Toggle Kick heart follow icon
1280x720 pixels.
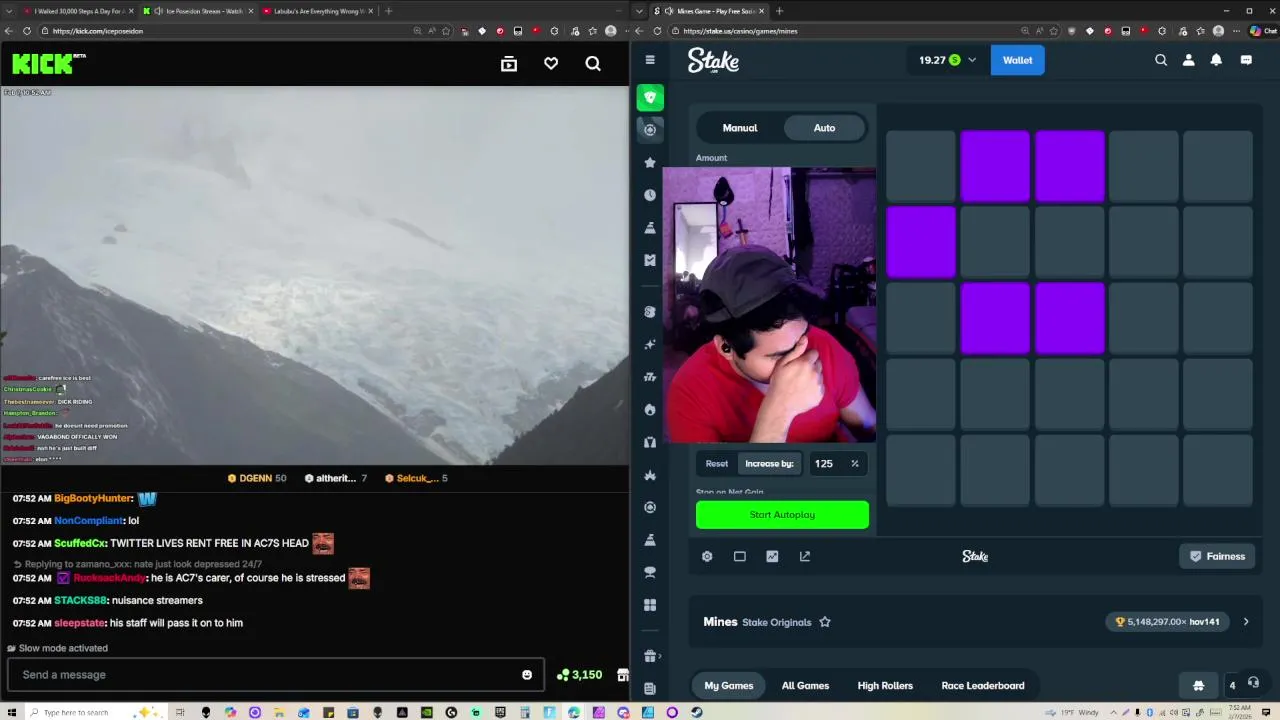pos(551,64)
